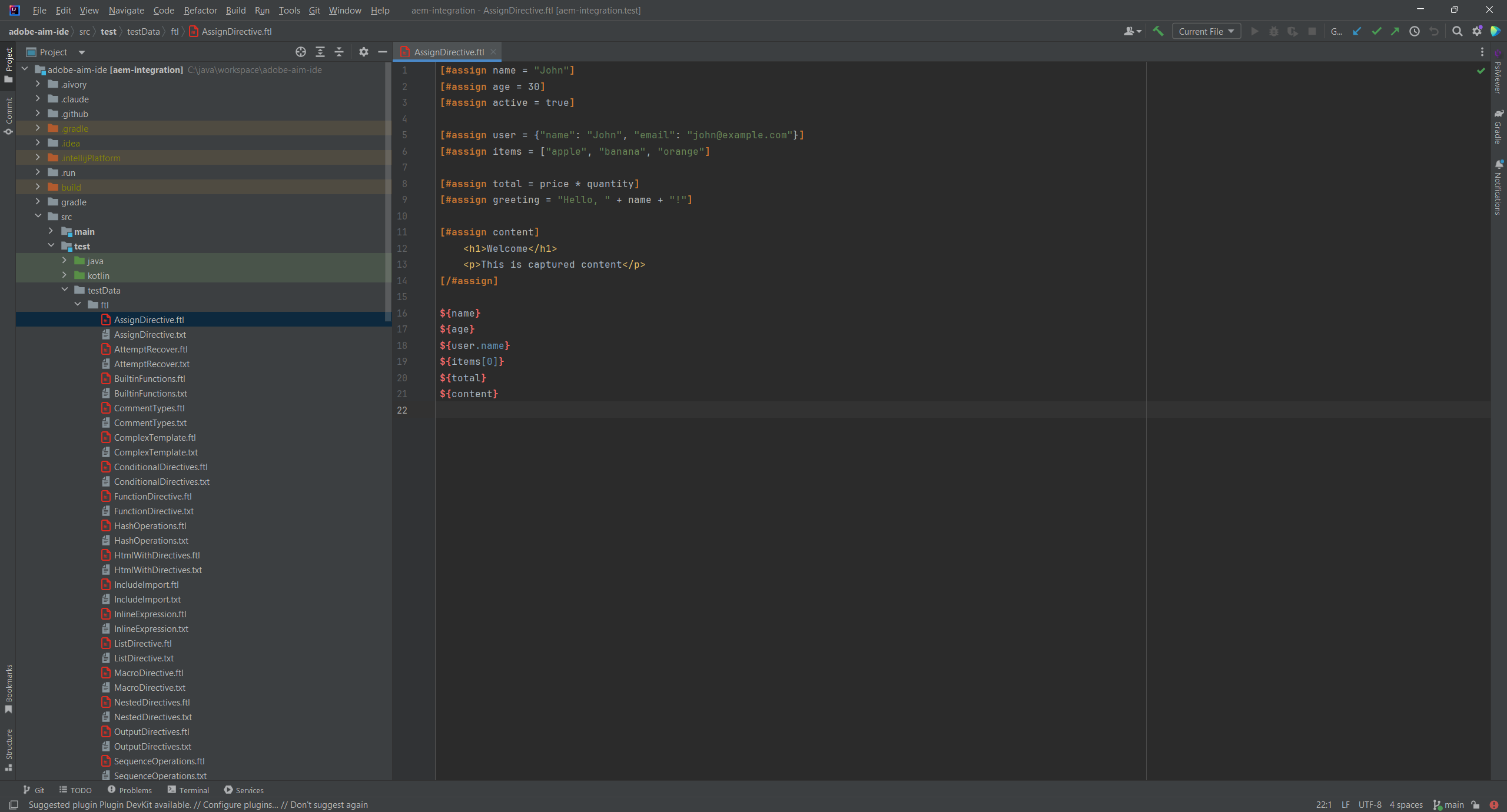Expand the .aivory folder
The height and width of the screenshot is (812, 1507).
[38, 84]
